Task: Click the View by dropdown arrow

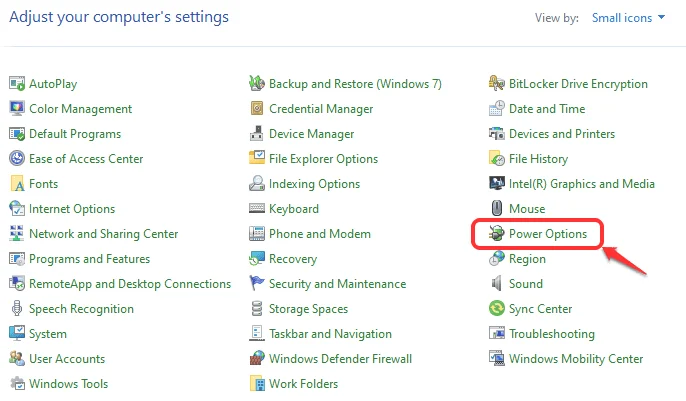Action: 662,17
